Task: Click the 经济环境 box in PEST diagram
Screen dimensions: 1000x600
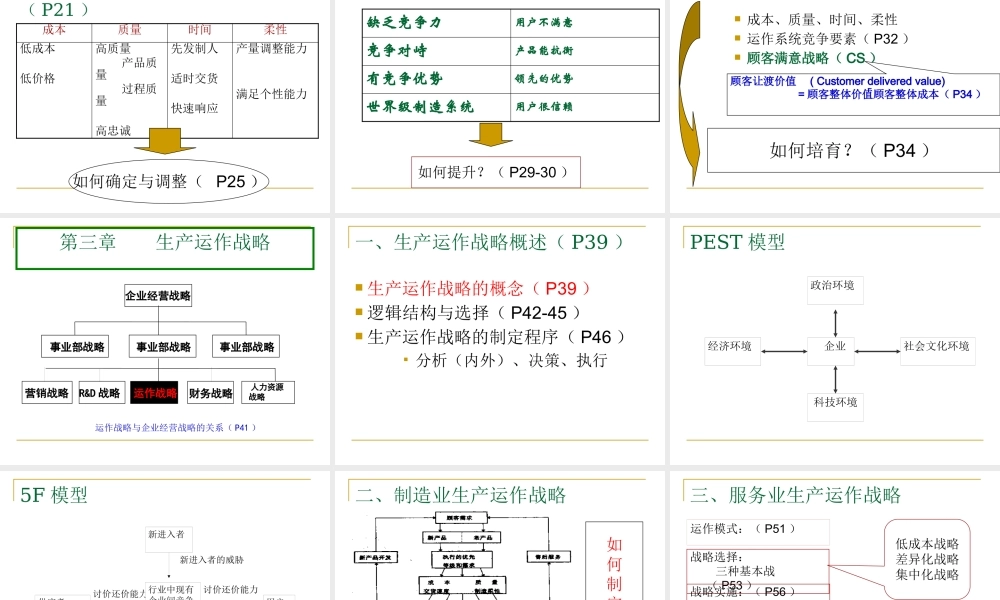Action: 732,351
